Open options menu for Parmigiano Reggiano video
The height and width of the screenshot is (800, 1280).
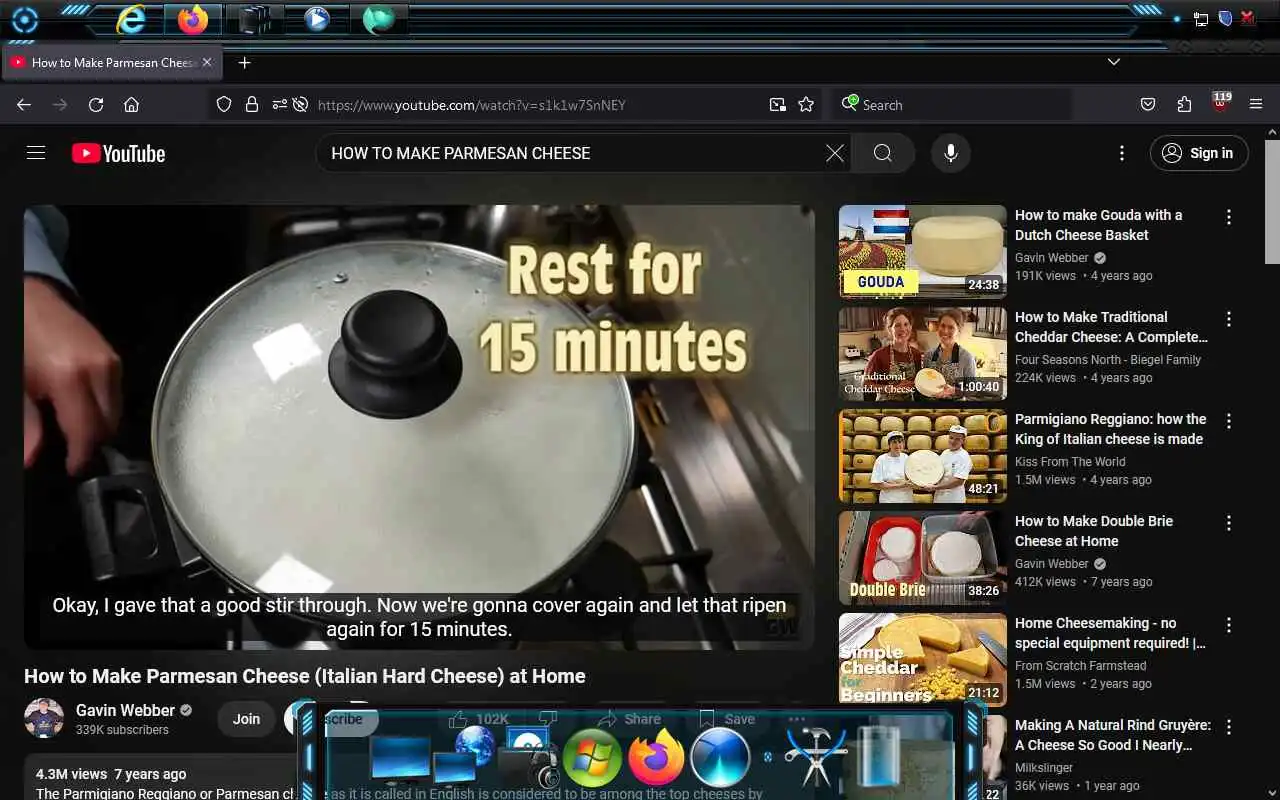pyautogui.click(x=1229, y=421)
